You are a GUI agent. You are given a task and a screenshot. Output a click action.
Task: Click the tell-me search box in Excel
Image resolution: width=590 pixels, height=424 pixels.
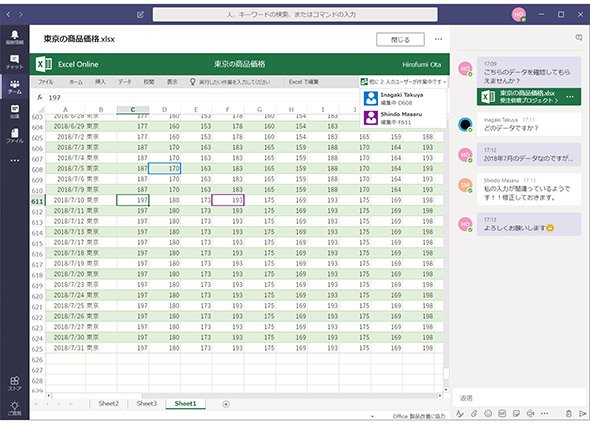coord(230,82)
